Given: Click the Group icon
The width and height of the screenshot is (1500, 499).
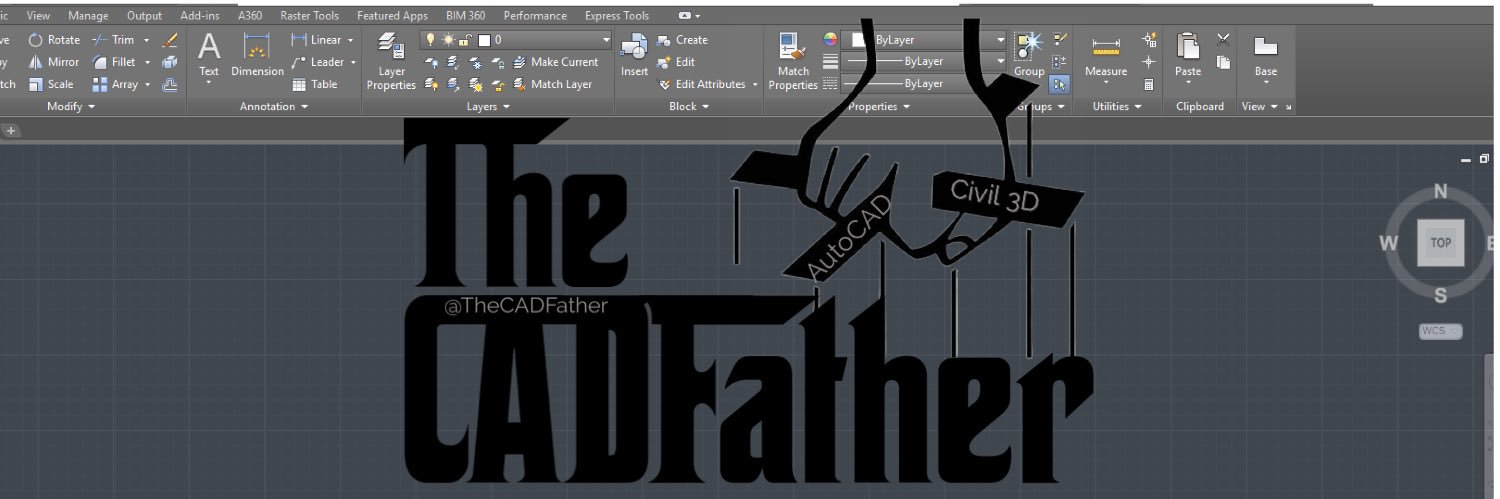Looking at the screenshot, I should click(x=1028, y=47).
